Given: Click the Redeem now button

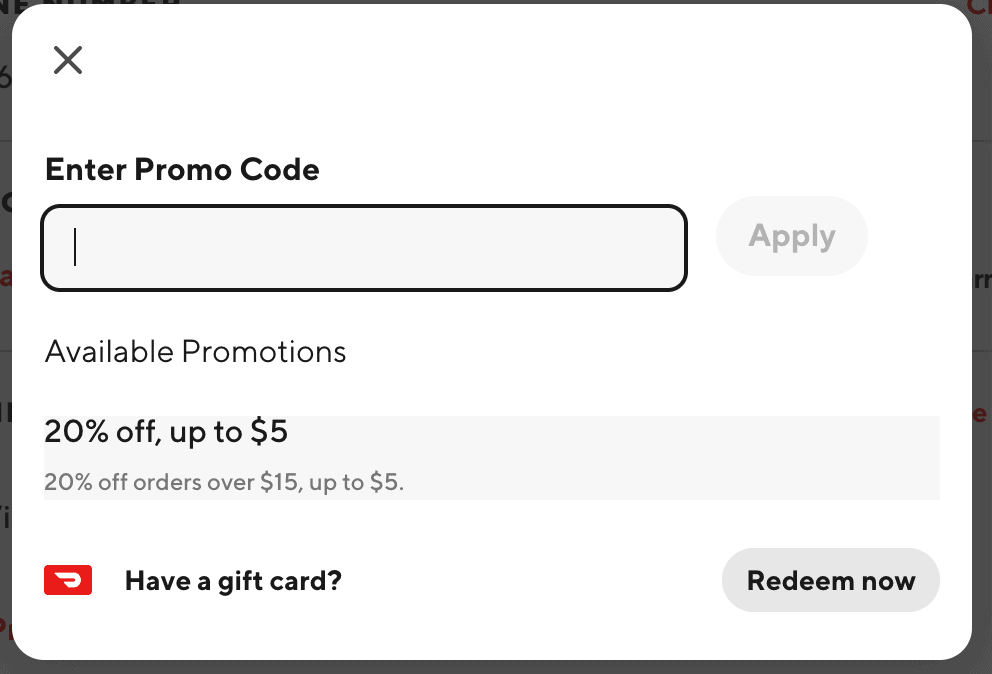Looking at the screenshot, I should pos(831,580).
